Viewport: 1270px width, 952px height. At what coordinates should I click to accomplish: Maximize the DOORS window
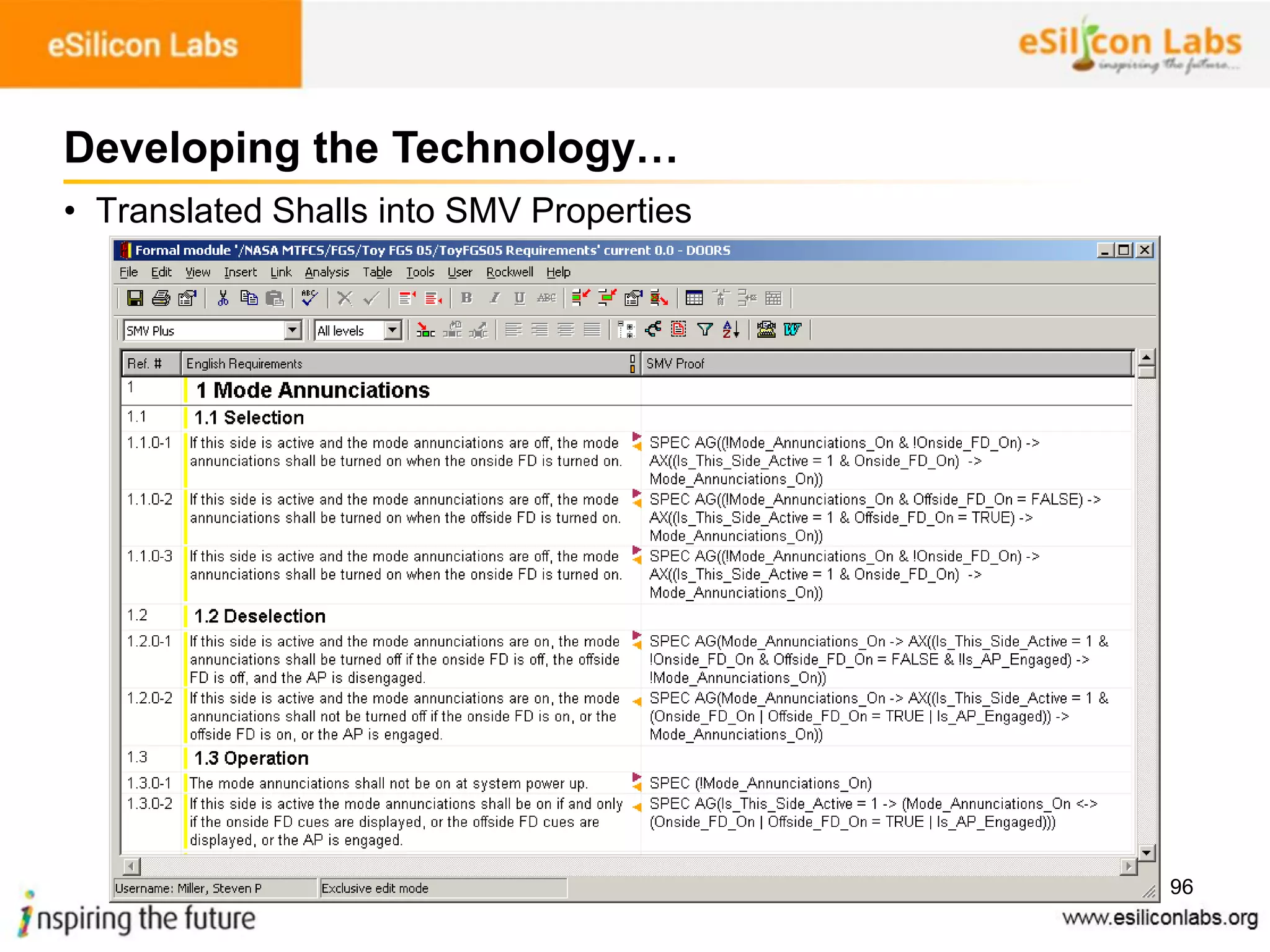click(x=1124, y=250)
